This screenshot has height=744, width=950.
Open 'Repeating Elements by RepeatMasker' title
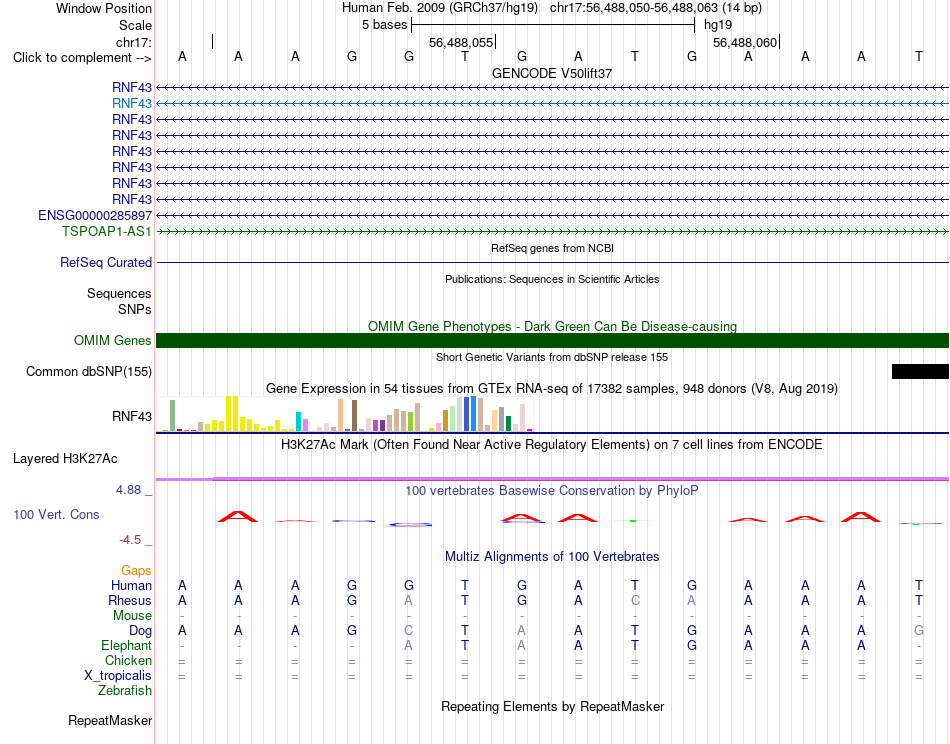pyautogui.click(x=553, y=706)
